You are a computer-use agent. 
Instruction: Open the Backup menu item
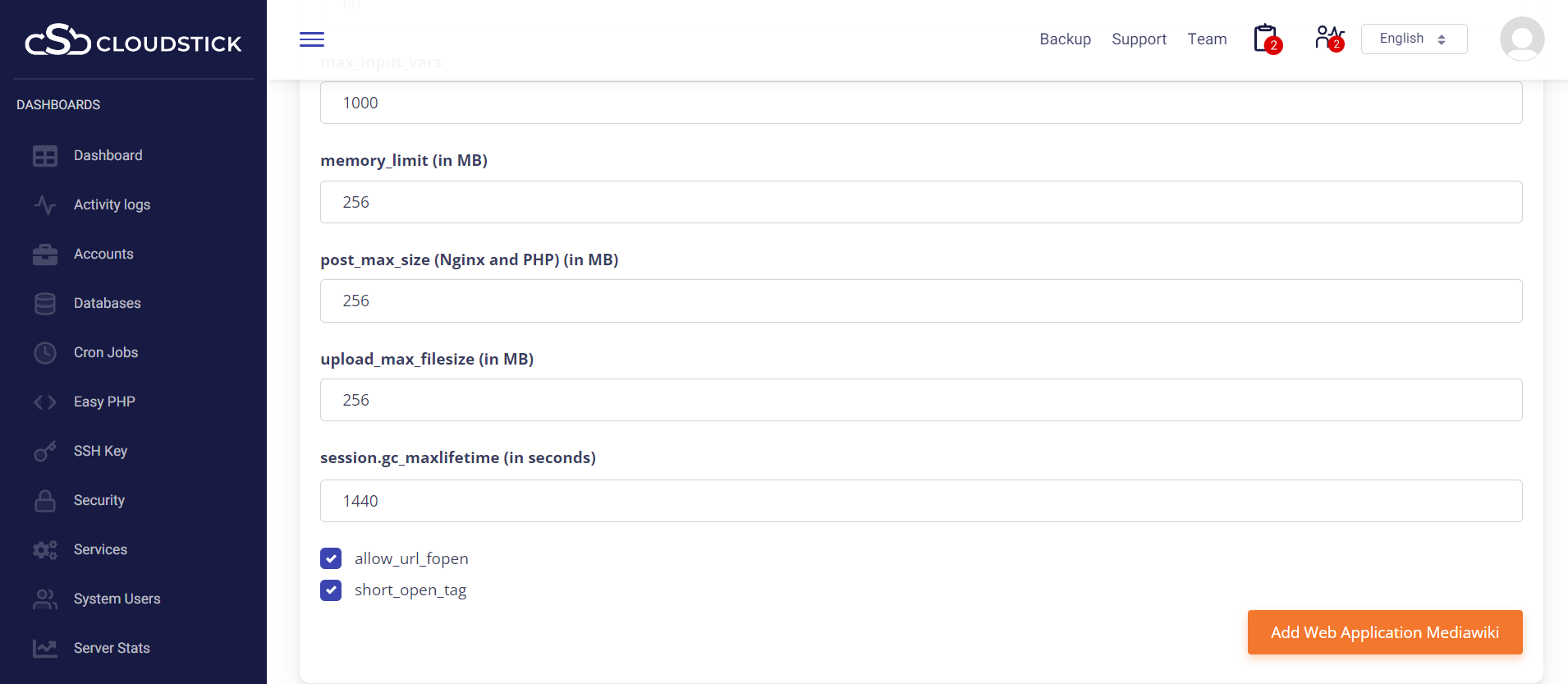pyautogui.click(x=1065, y=39)
